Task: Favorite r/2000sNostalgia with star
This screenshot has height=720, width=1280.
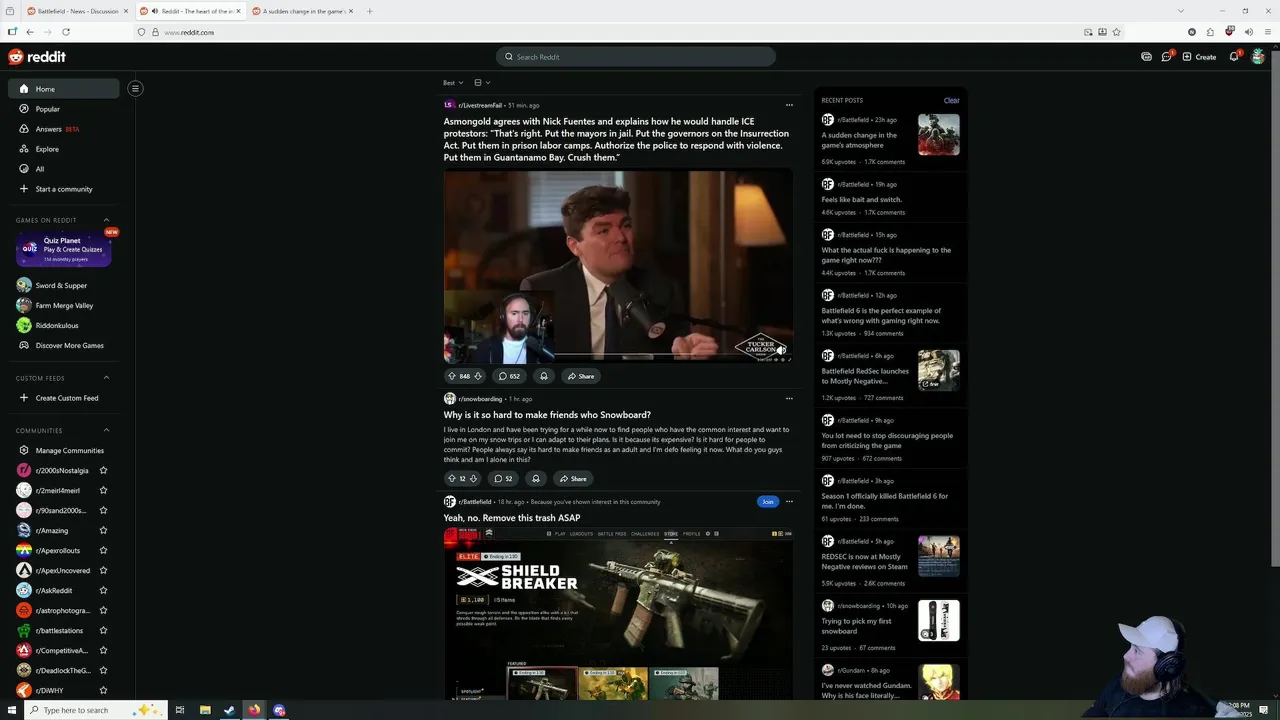Action: [103, 471]
